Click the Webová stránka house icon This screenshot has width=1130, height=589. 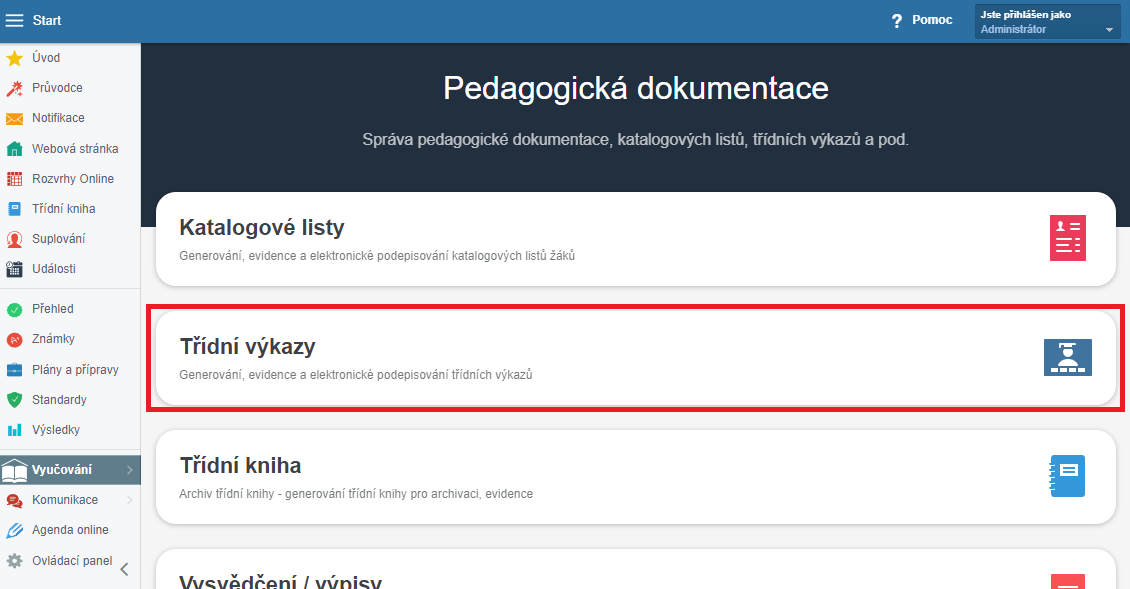14,149
